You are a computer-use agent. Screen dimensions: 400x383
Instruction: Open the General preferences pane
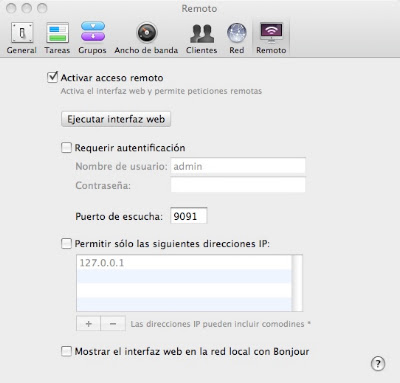22,38
